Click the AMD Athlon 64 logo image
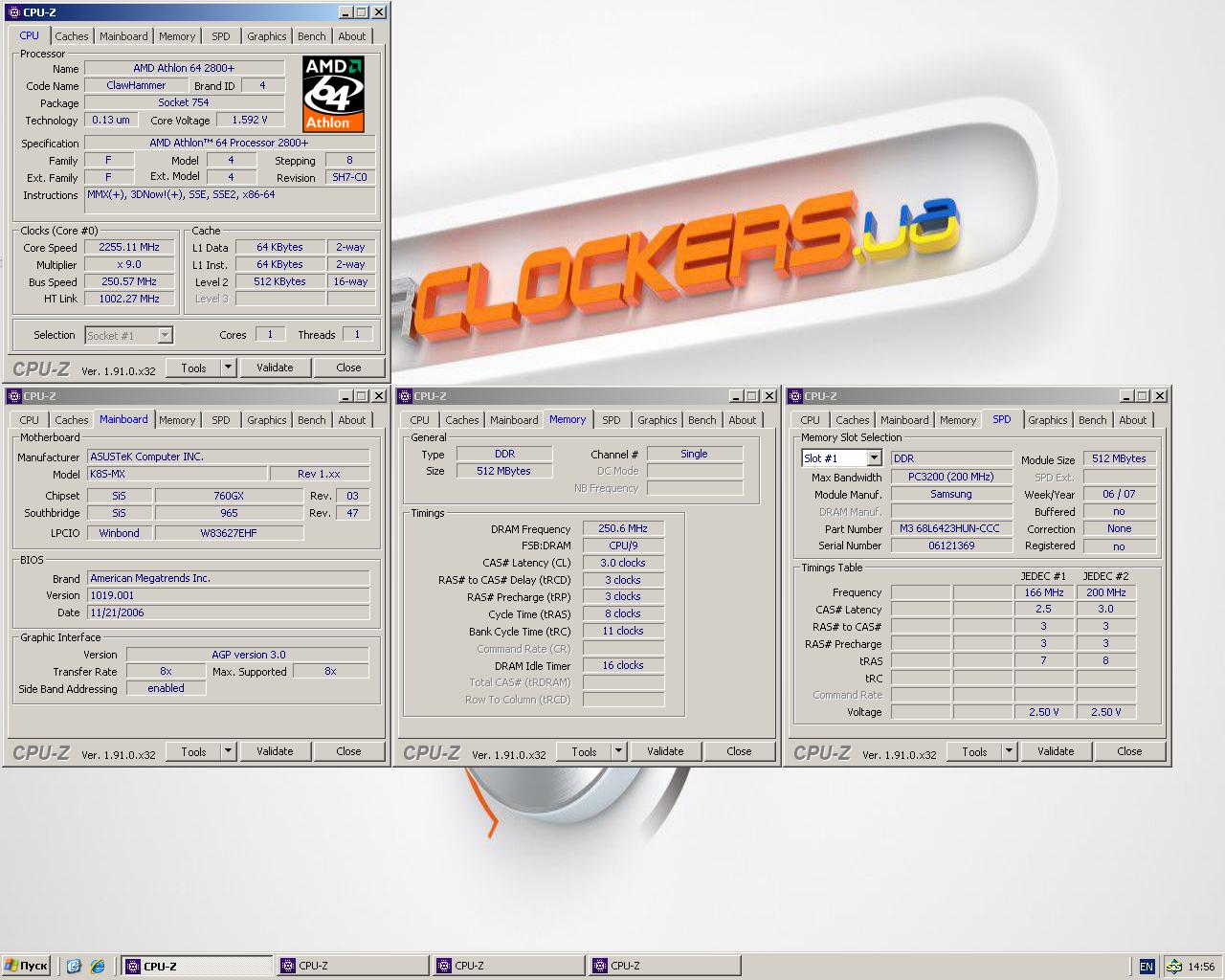 (334, 94)
